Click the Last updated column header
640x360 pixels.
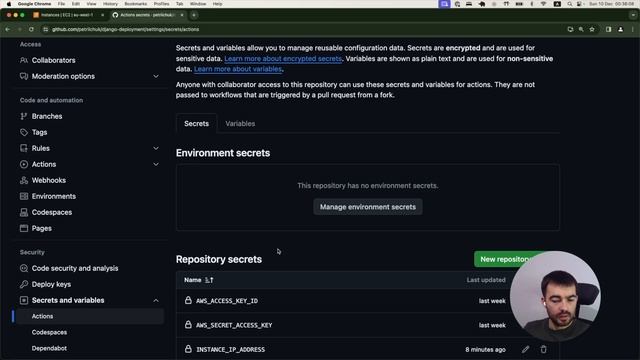click(x=486, y=280)
